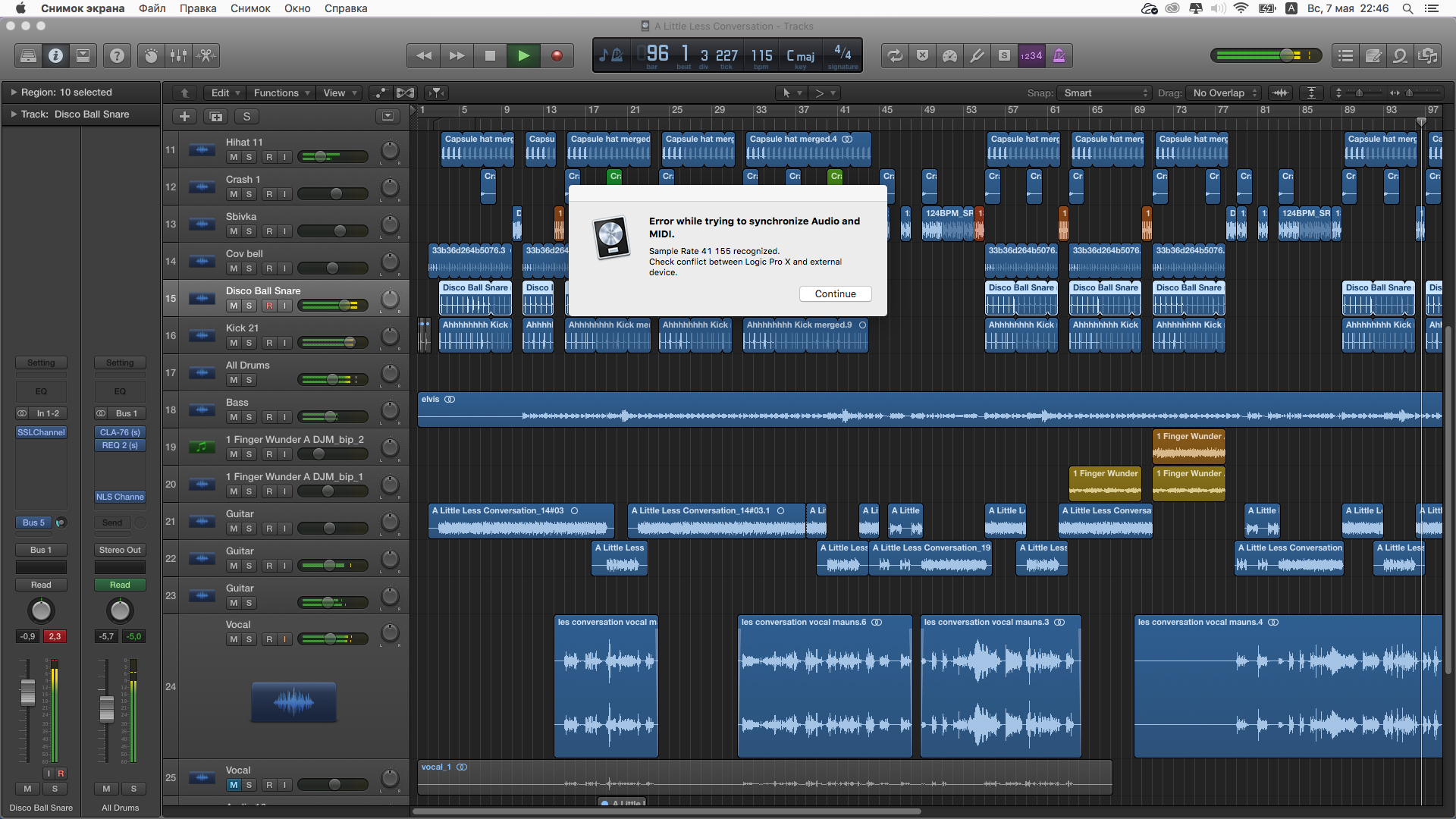Open the Note Pads icon
This screenshot has height=819, width=1456.
coord(1373,55)
